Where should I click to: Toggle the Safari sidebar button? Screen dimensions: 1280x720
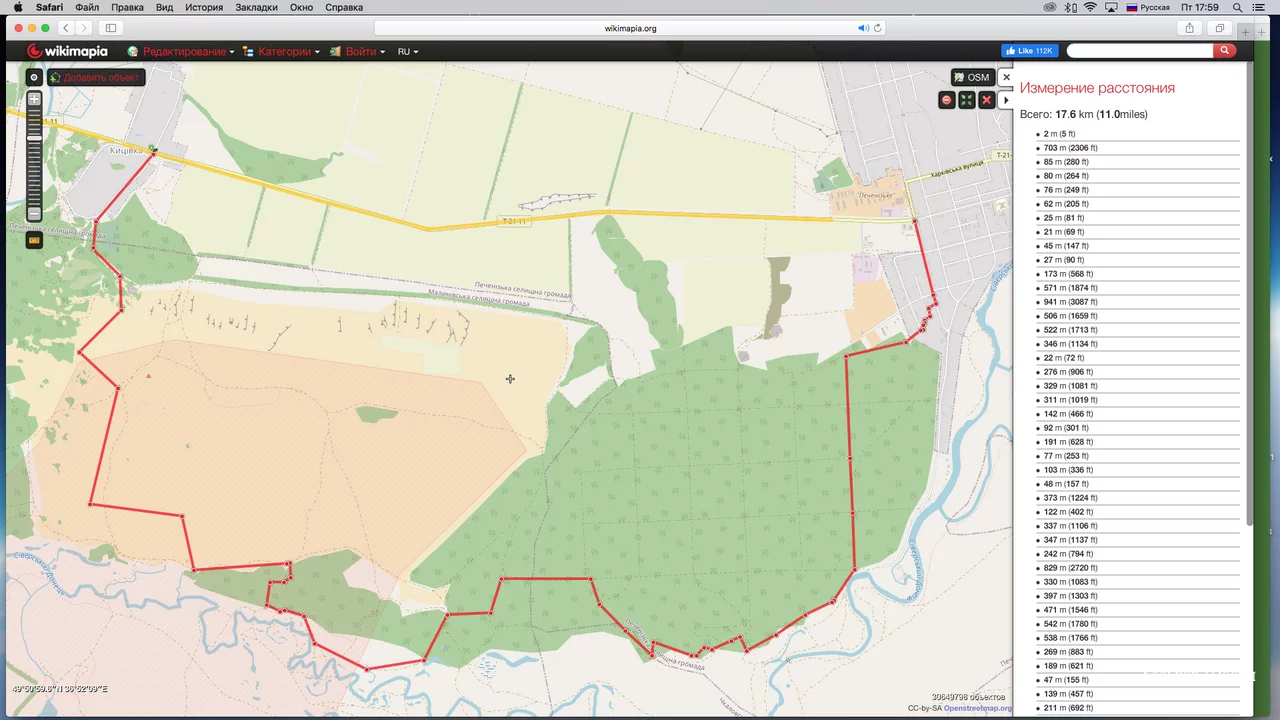[x=111, y=28]
